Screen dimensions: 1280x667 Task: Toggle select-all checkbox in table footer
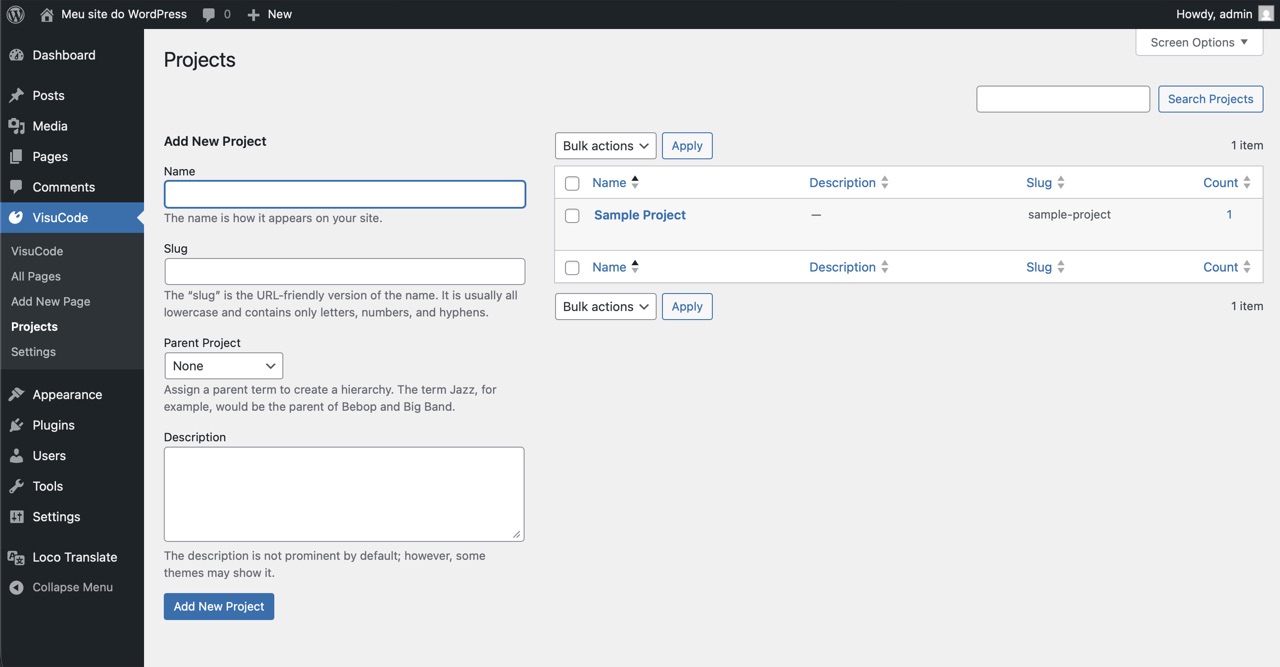[x=572, y=268]
